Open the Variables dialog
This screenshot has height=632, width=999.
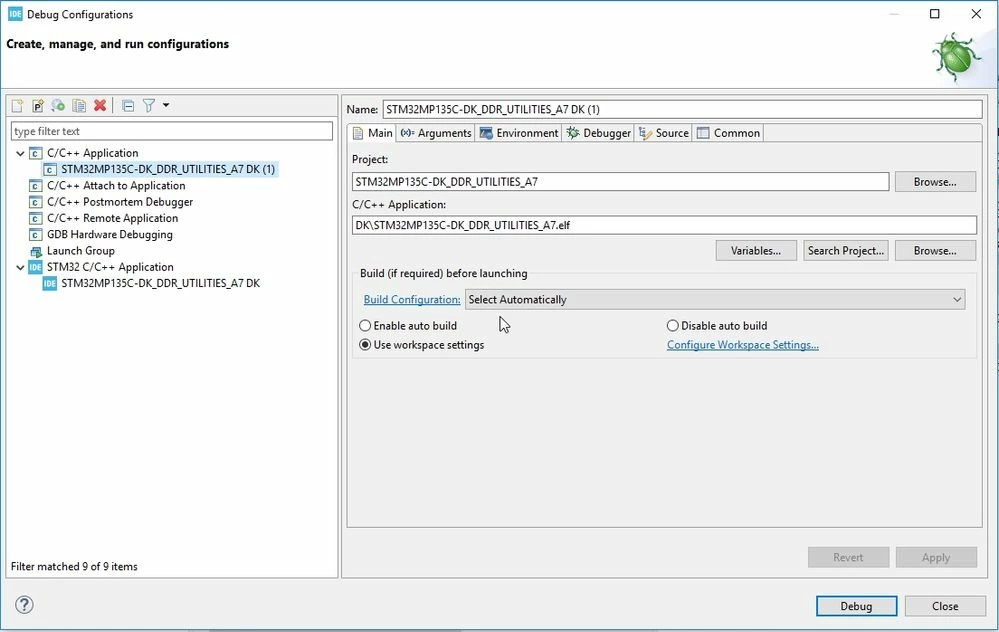pos(756,251)
